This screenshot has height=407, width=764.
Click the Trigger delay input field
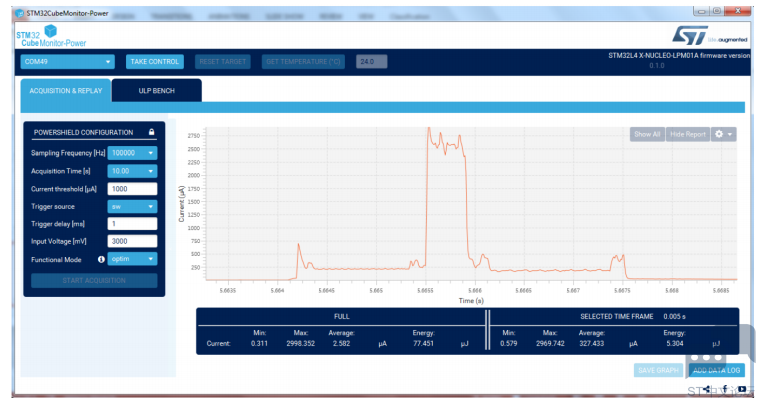tap(132, 224)
